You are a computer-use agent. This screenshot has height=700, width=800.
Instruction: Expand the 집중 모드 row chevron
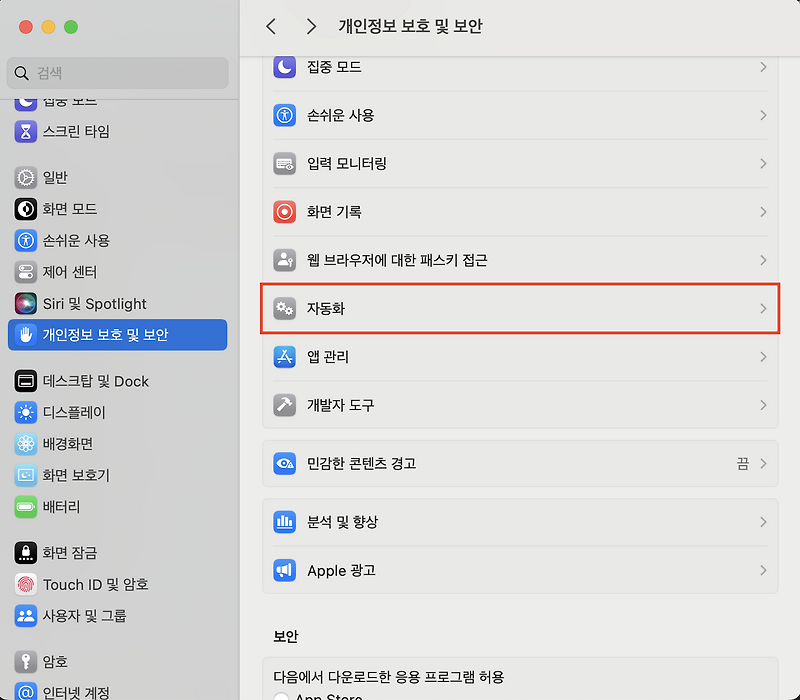click(763, 67)
